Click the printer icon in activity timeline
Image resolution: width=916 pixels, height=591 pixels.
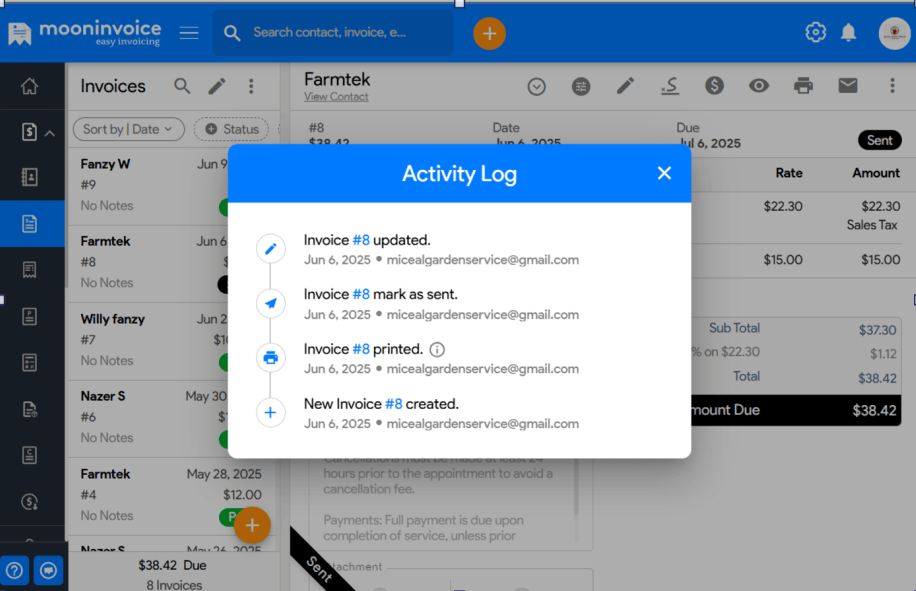270,358
